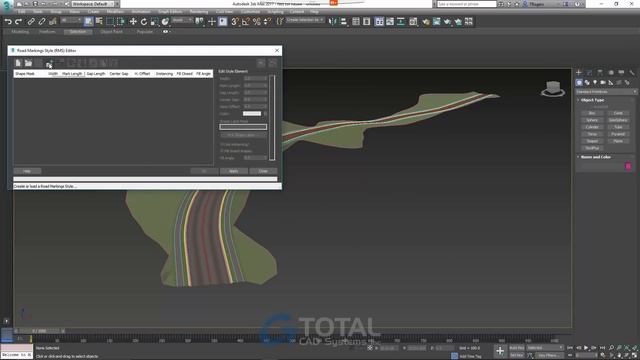Open the selection filter dropdown

pos(71,20)
